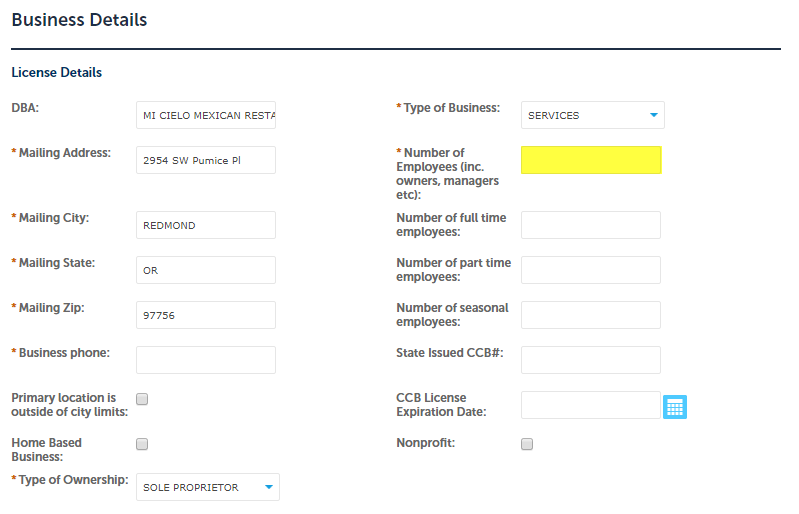This screenshot has width=799, height=514.
Task: Click the State Issued CCB# field
Action: point(591,360)
